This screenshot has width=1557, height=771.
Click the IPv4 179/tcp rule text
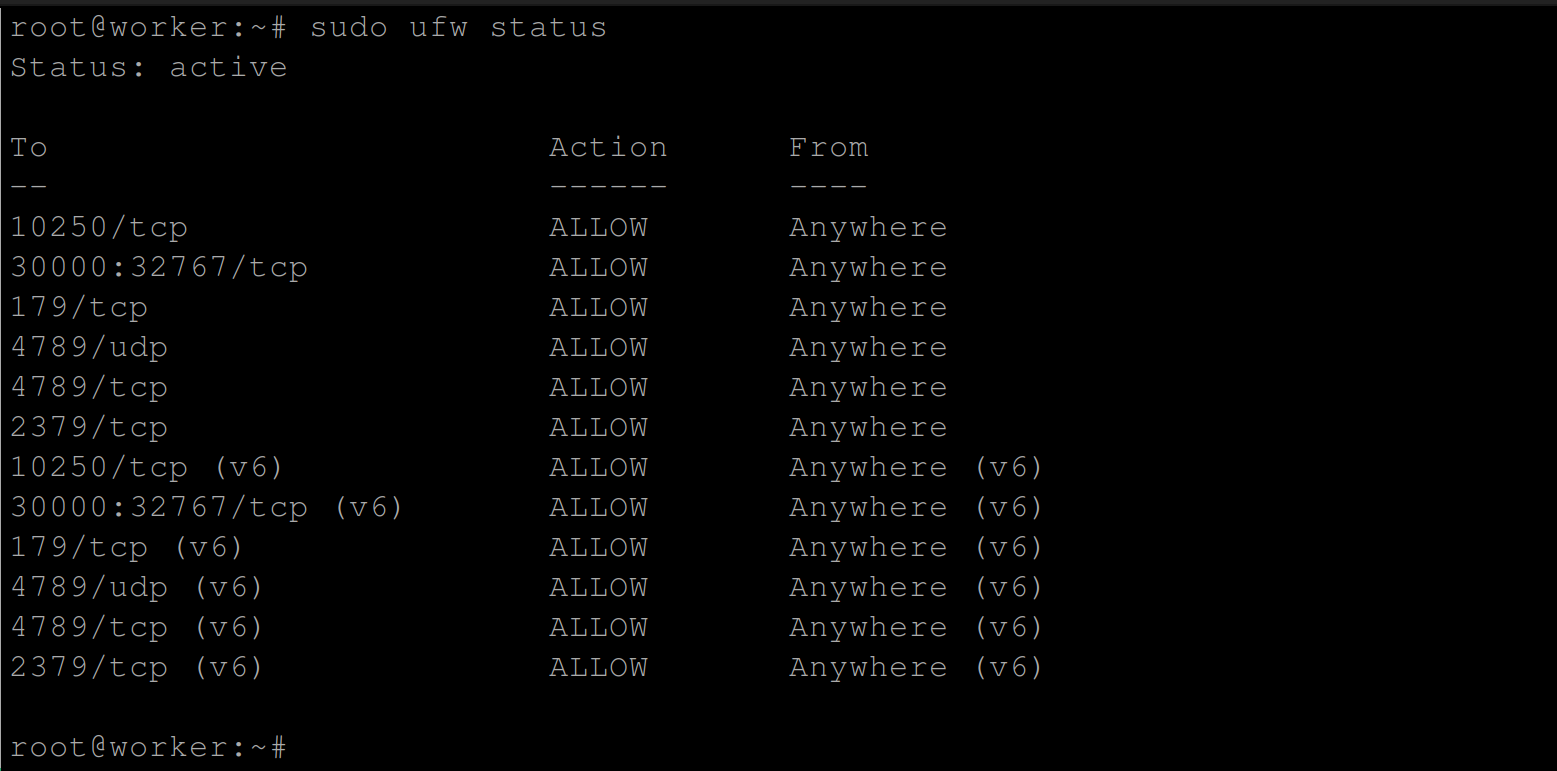pyautogui.click(x=78, y=307)
